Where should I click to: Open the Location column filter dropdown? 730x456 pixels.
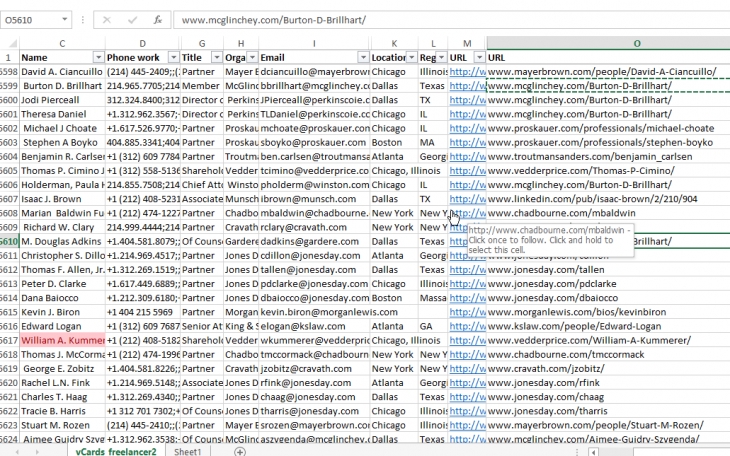point(410,58)
